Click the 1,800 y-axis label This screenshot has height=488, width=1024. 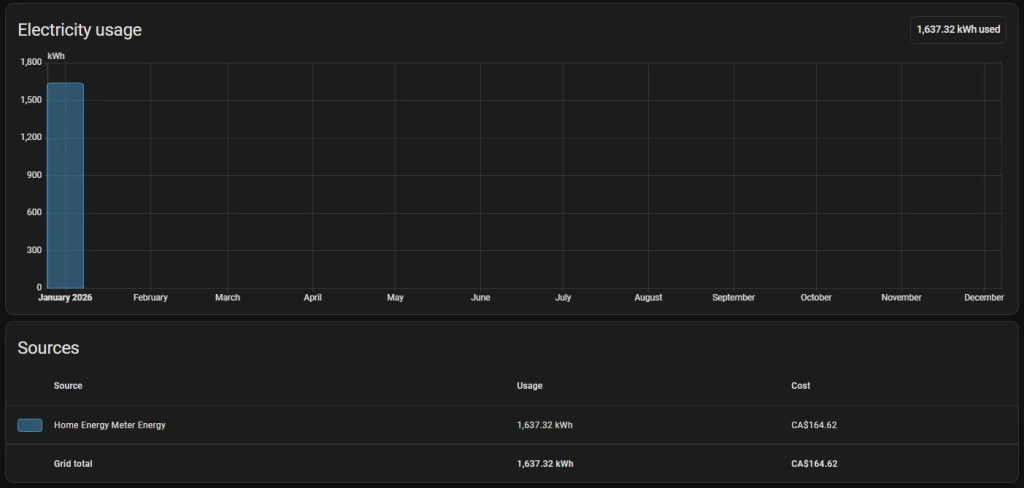point(31,63)
